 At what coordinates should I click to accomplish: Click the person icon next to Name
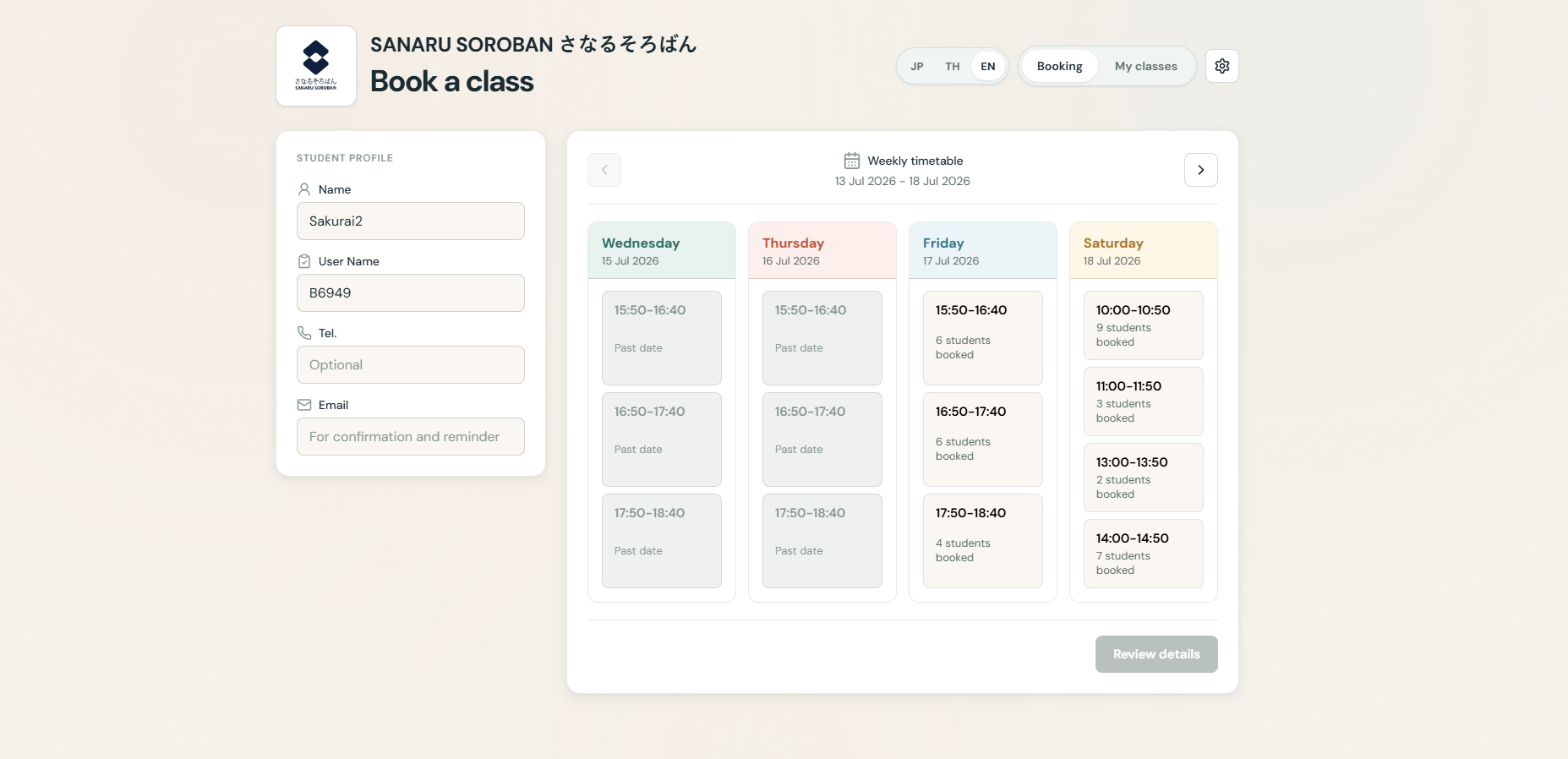(x=304, y=189)
